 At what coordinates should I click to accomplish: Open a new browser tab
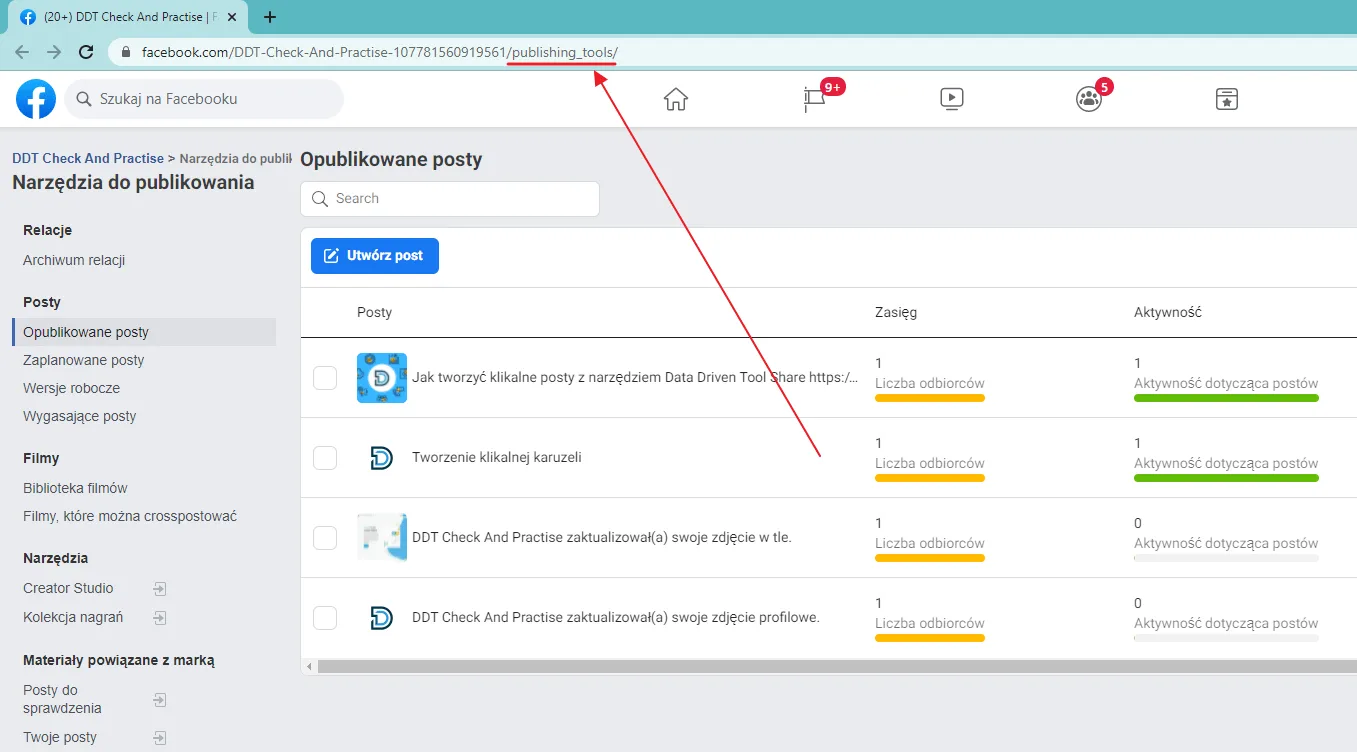point(270,17)
